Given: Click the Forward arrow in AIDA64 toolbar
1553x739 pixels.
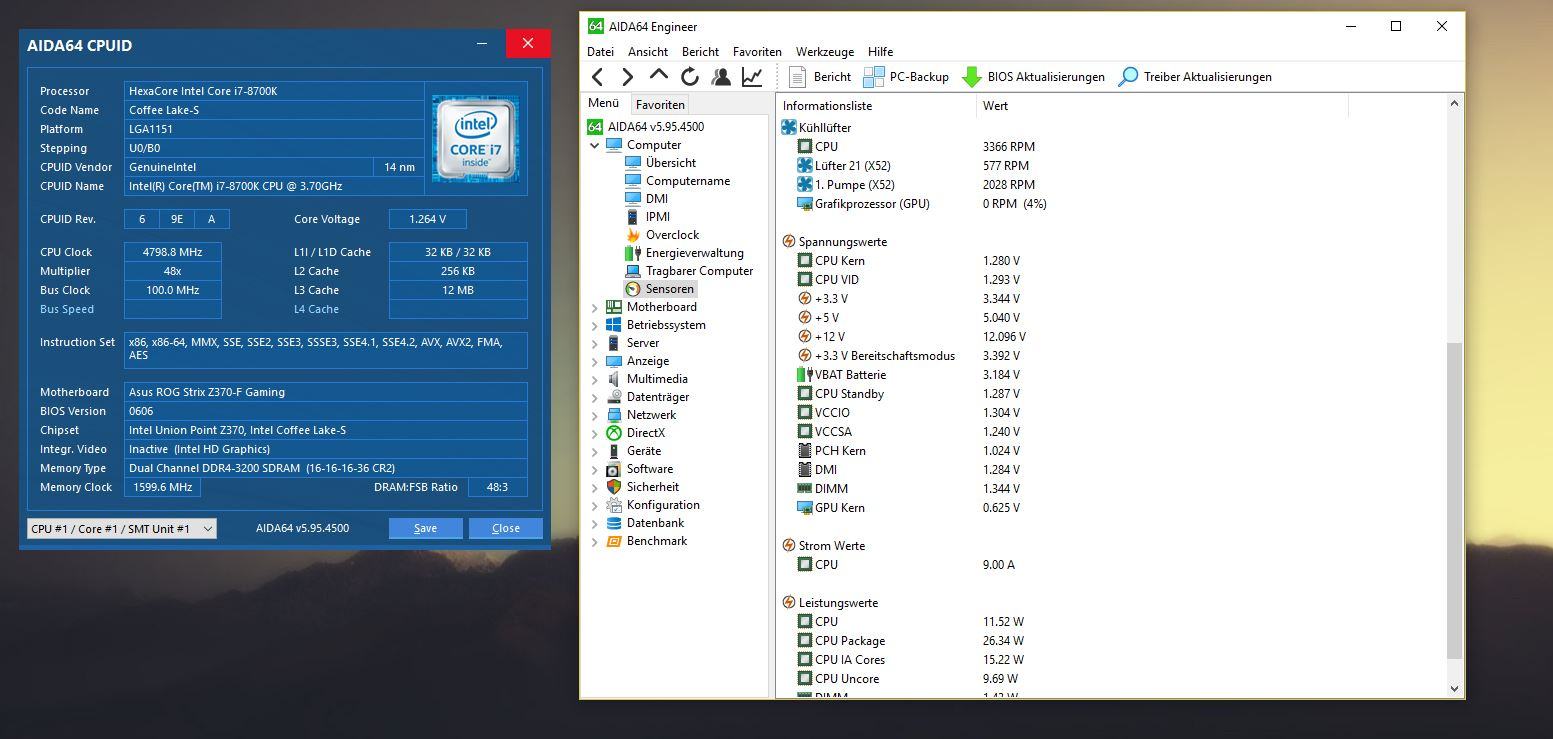Looking at the screenshot, I should coord(627,77).
